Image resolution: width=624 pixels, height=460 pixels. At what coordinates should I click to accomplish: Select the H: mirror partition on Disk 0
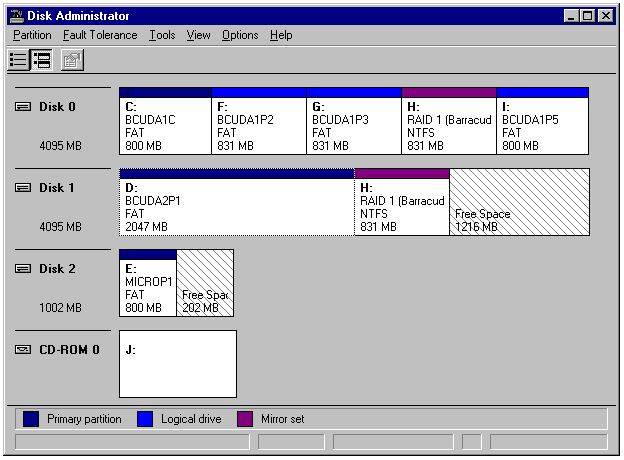click(449, 125)
